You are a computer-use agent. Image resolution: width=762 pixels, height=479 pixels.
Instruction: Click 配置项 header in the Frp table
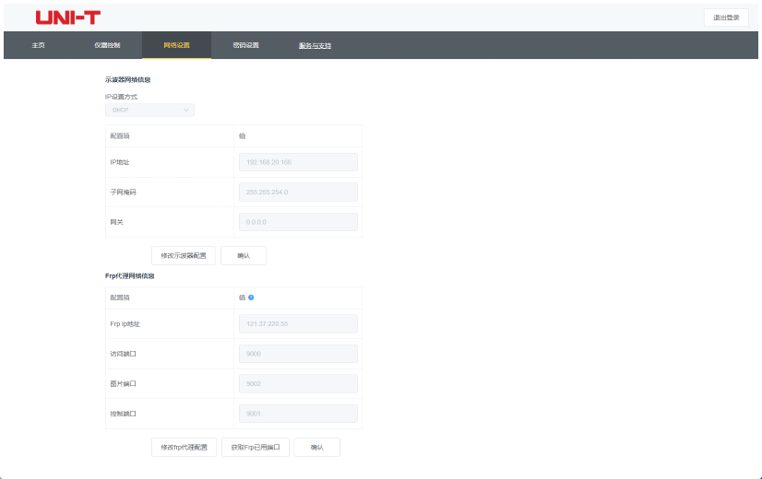[x=120, y=297]
